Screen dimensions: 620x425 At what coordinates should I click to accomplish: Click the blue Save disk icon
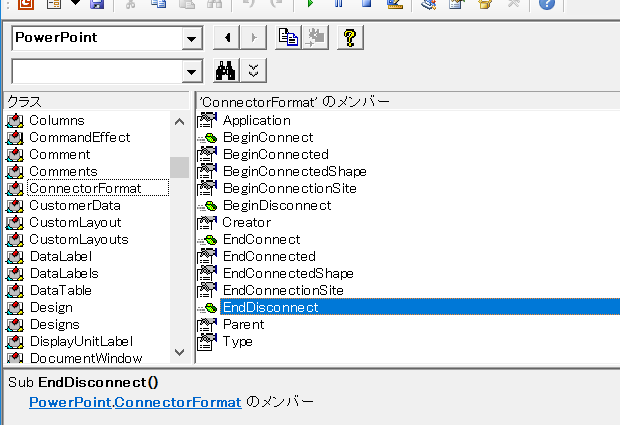pos(97,4)
